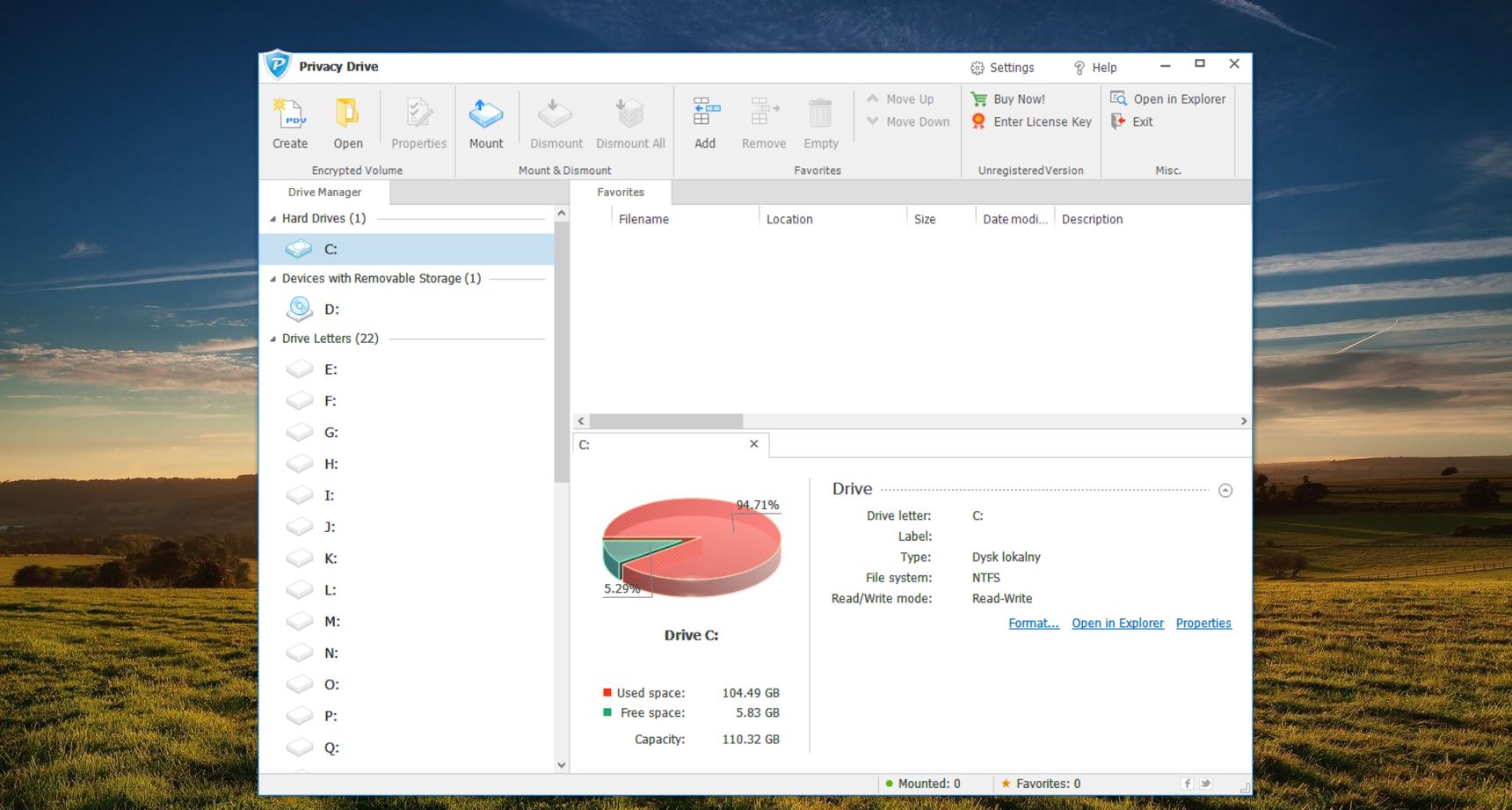Sort favorites by Location column
Screen dimensions: 1512x810
point(832,219)
